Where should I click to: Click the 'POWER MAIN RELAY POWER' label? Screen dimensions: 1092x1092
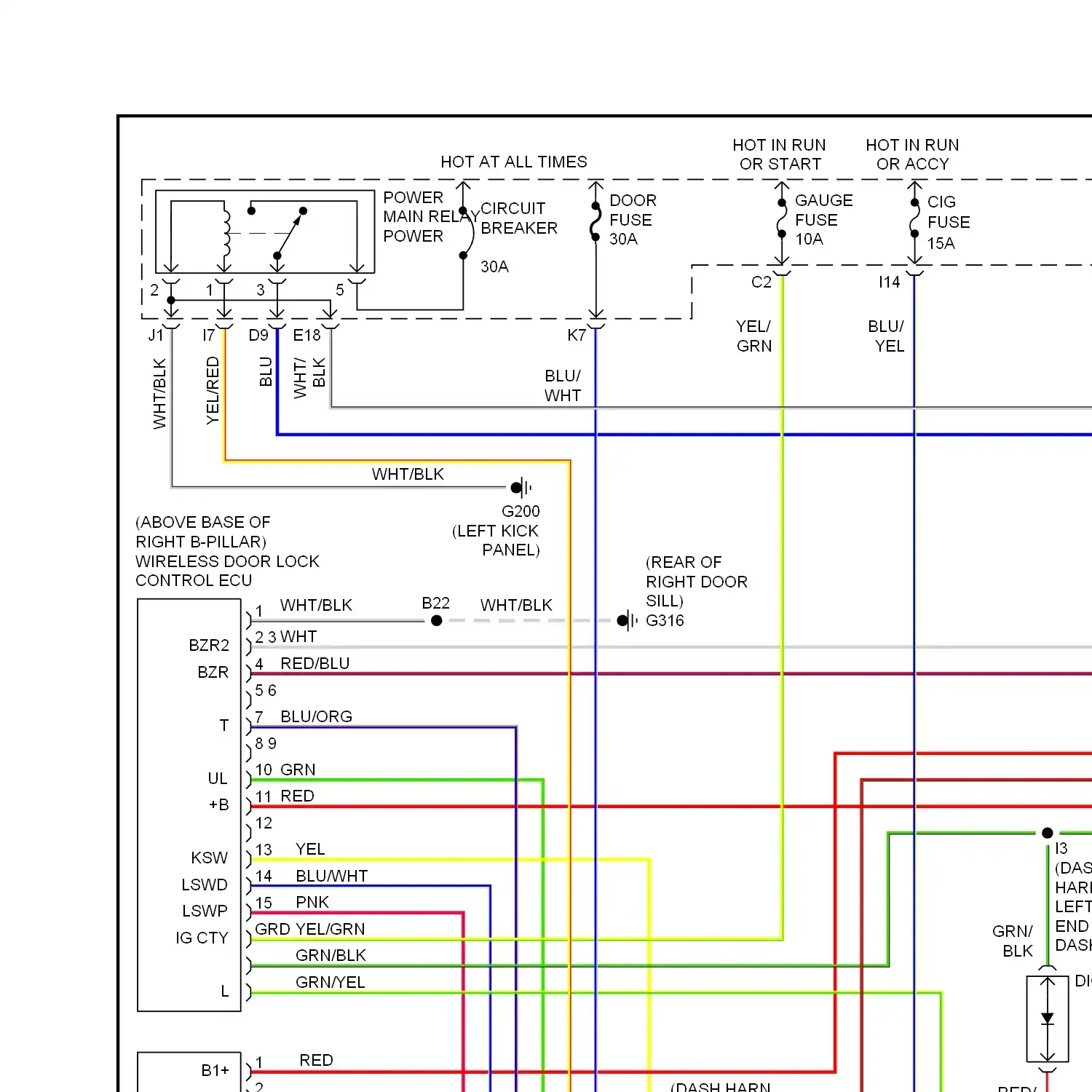click(431, 217)
